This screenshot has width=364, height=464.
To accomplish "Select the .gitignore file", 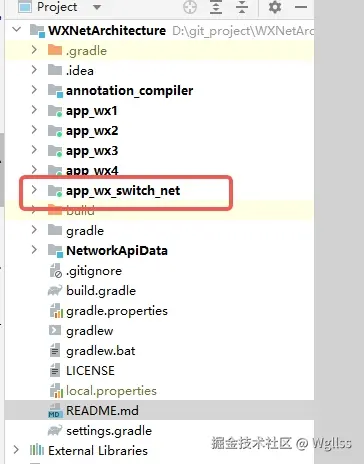I will [x=94, y=271].
